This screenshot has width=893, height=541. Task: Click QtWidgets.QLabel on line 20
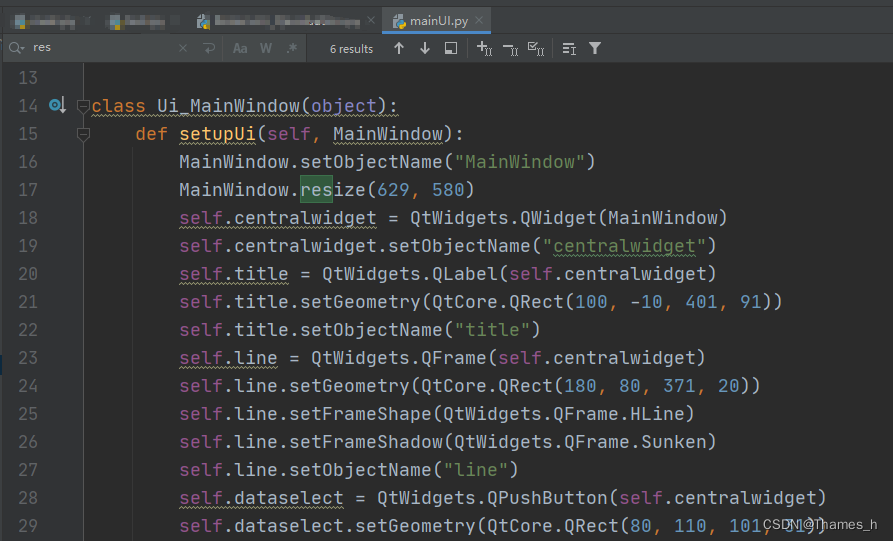(411, 274)
